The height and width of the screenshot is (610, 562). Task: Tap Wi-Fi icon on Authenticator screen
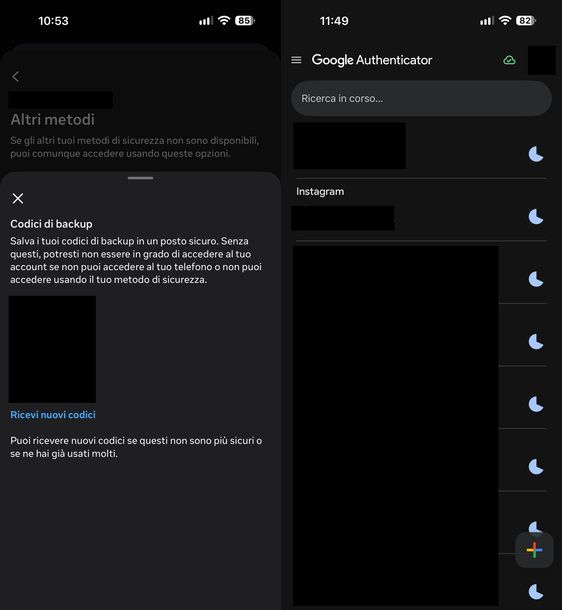505,21
